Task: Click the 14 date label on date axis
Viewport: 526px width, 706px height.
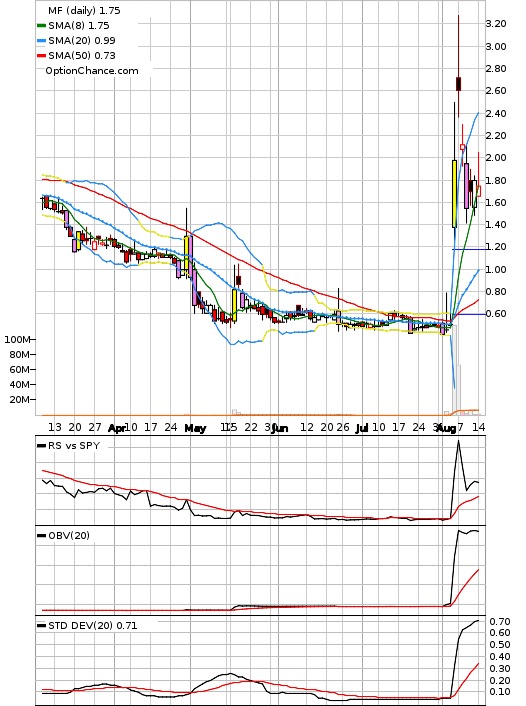Action: 479,427
